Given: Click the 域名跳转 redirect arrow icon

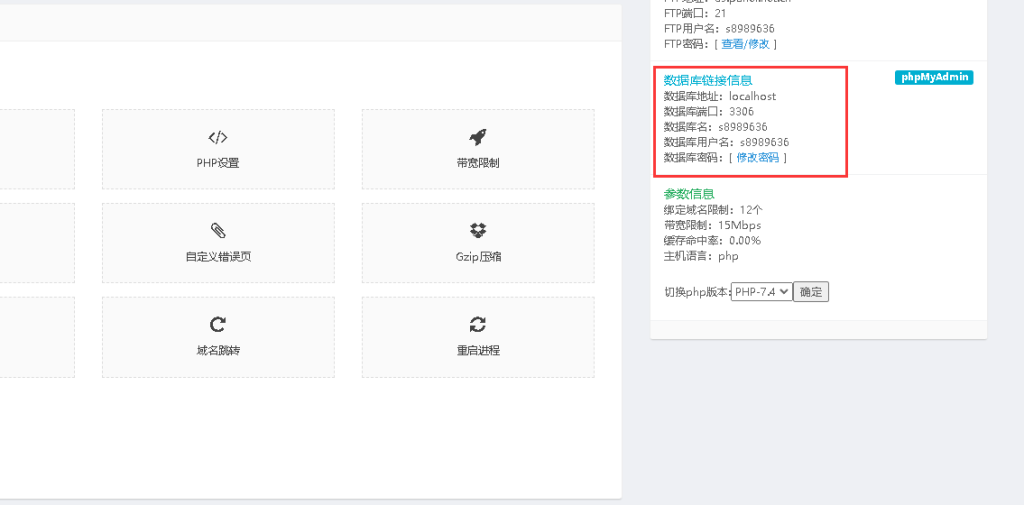Looking at the screenshot, I should (x=218, y=324).
